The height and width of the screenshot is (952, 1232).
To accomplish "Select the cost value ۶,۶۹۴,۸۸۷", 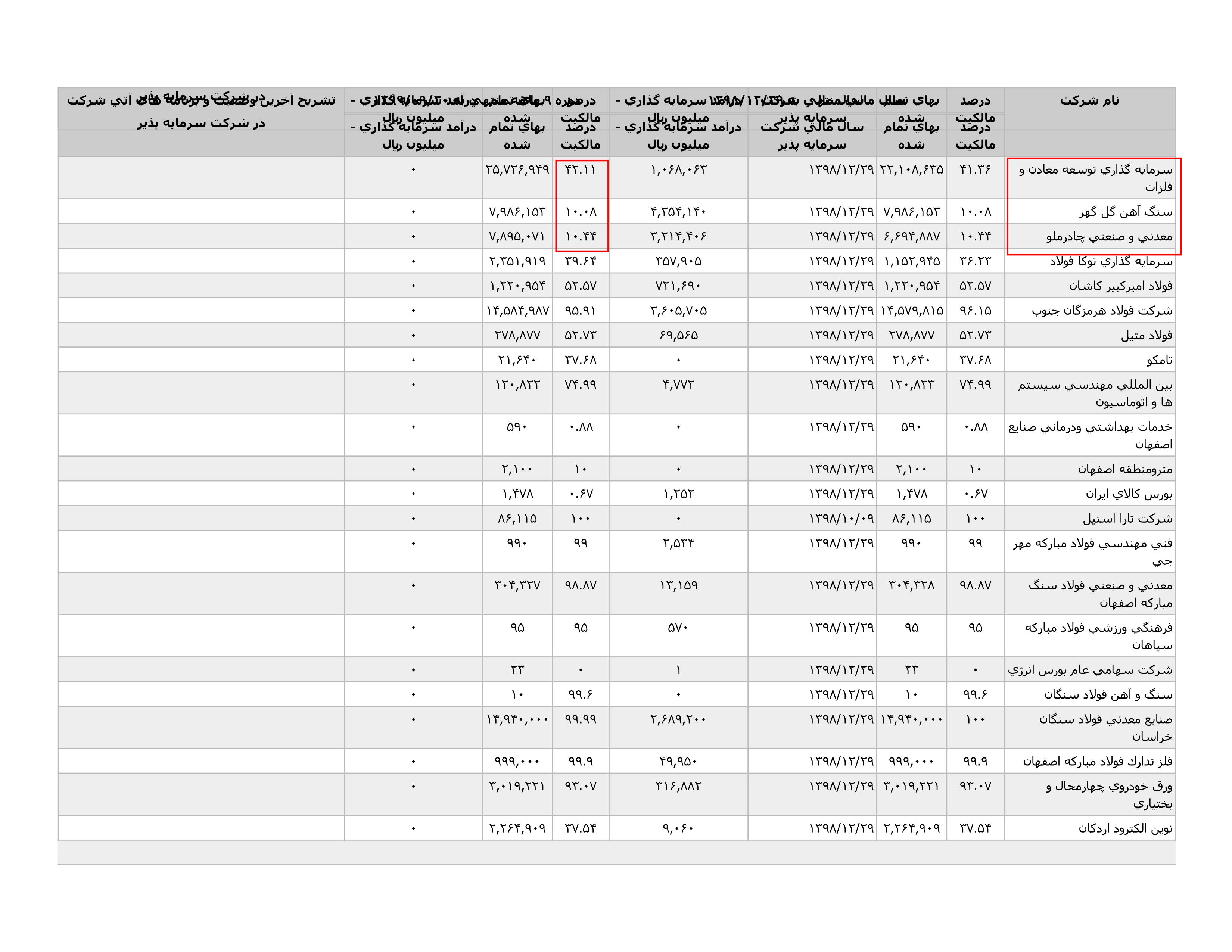I will pos(912,237).
